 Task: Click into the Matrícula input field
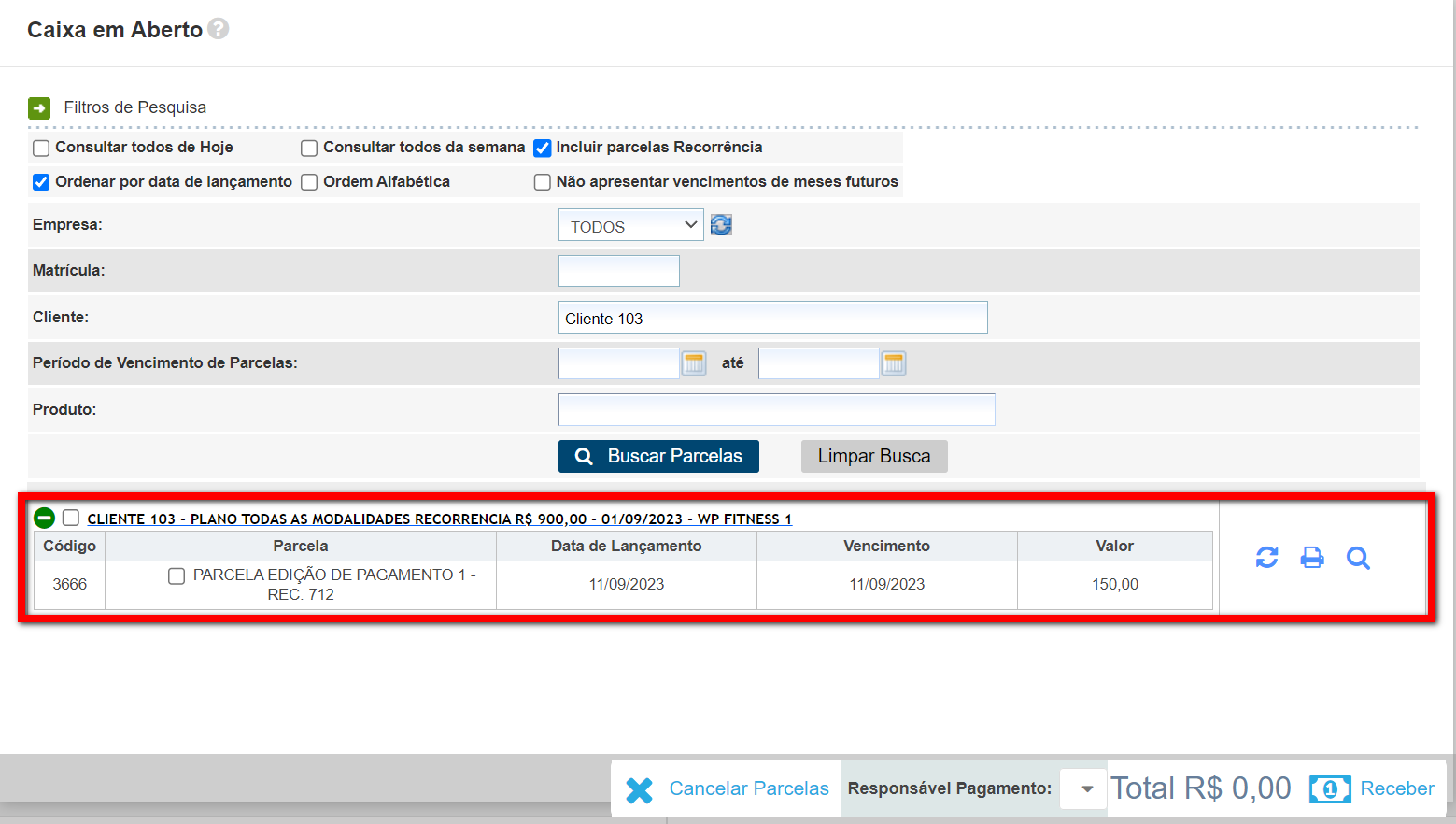(x=618, y=271)
